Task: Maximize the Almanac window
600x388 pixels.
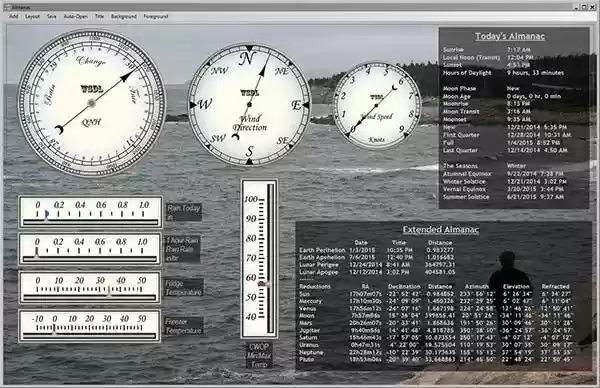Action: point(584,7)
